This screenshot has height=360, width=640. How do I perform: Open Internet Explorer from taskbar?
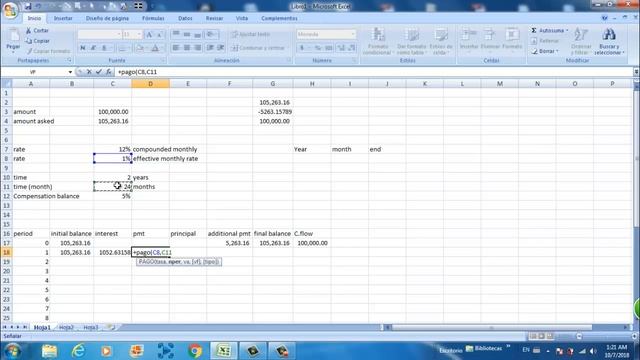coord(78,351)
